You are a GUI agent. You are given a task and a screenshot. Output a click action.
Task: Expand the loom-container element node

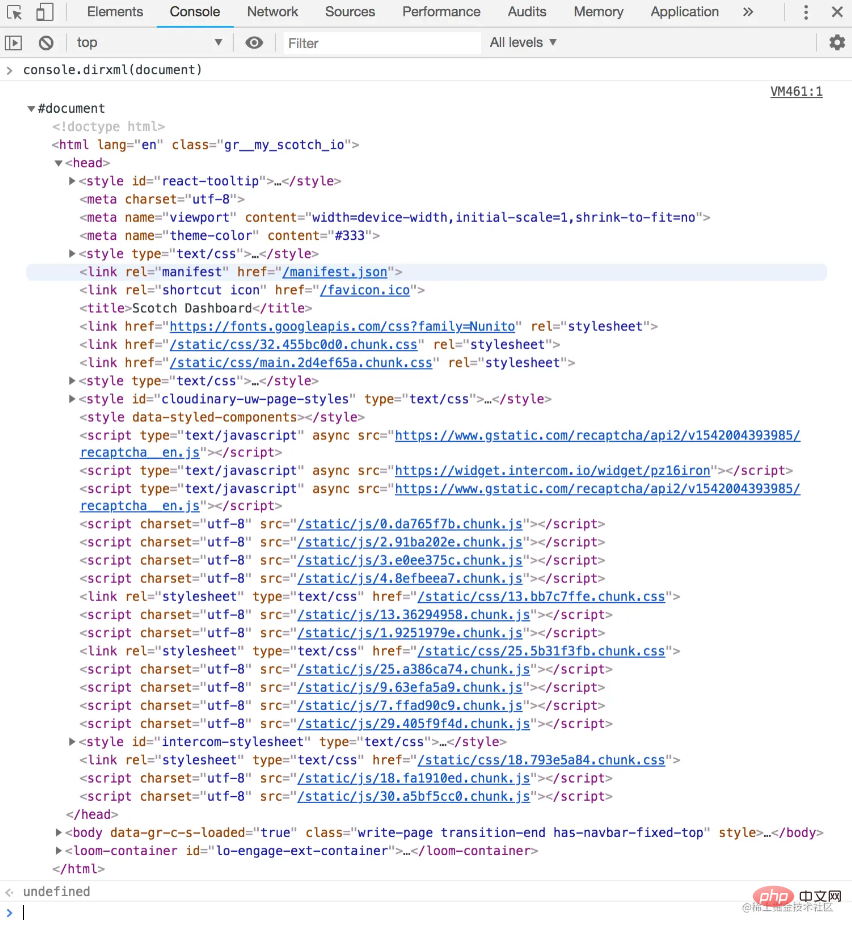(x=58, y=851)
